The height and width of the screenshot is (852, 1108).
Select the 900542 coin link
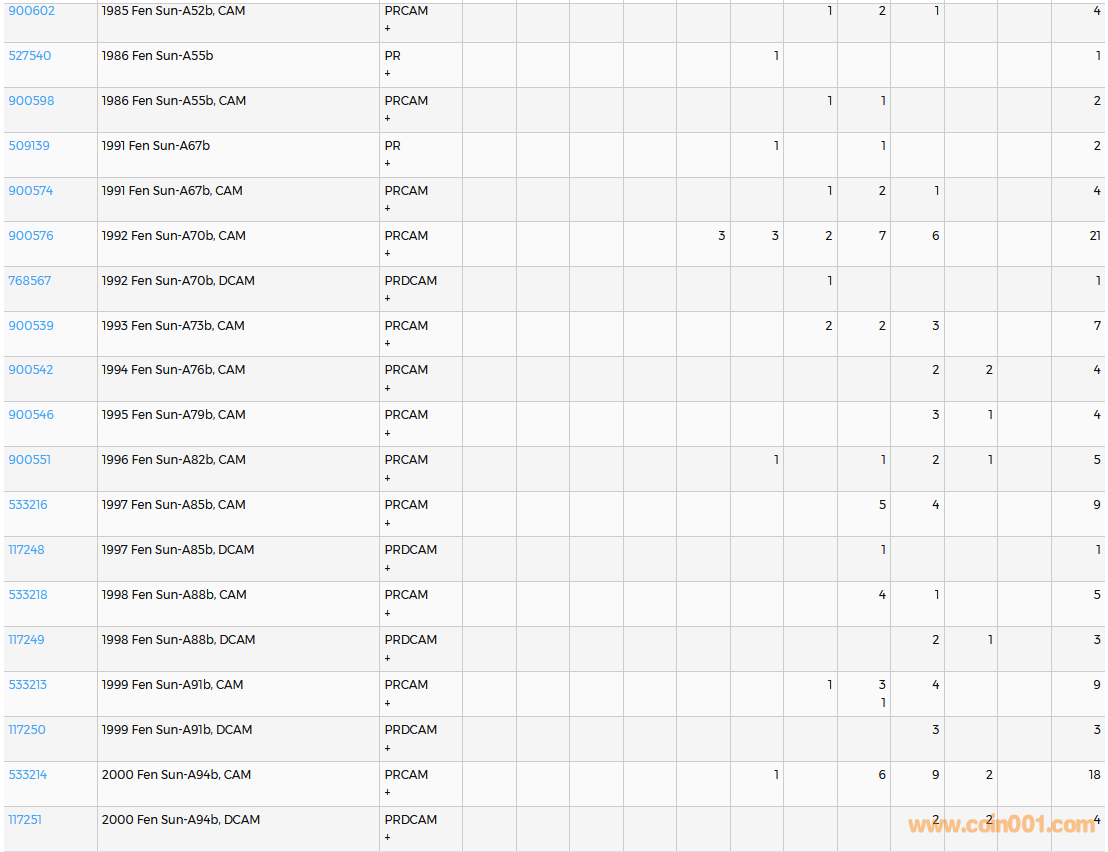[31, 370]
